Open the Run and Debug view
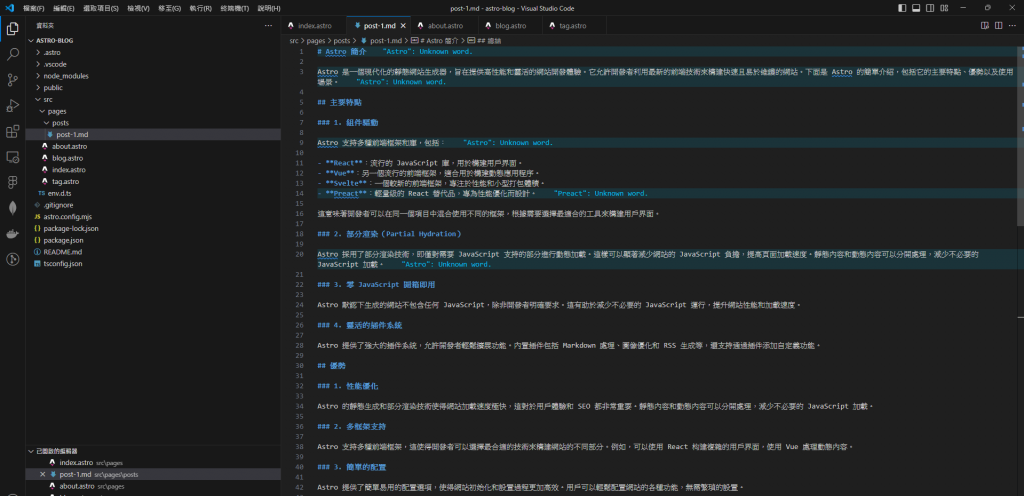Image resolution: width=1024 pixels, height=496 pixels. [12, 106]
